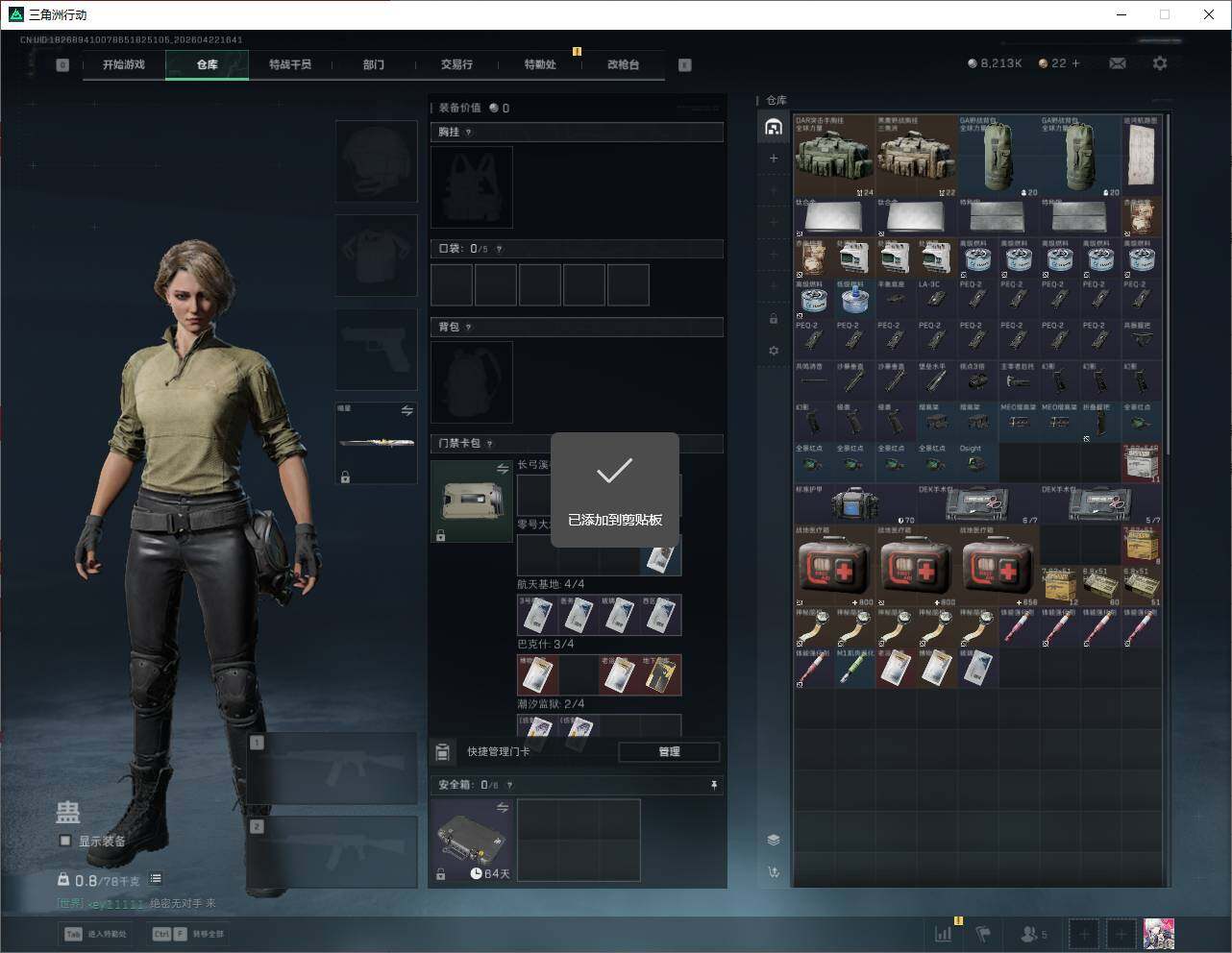The height and width of the screenshot is (953, 1232).
Task: Select the LA-3C item in stash
Action: [x=937, y=300]
